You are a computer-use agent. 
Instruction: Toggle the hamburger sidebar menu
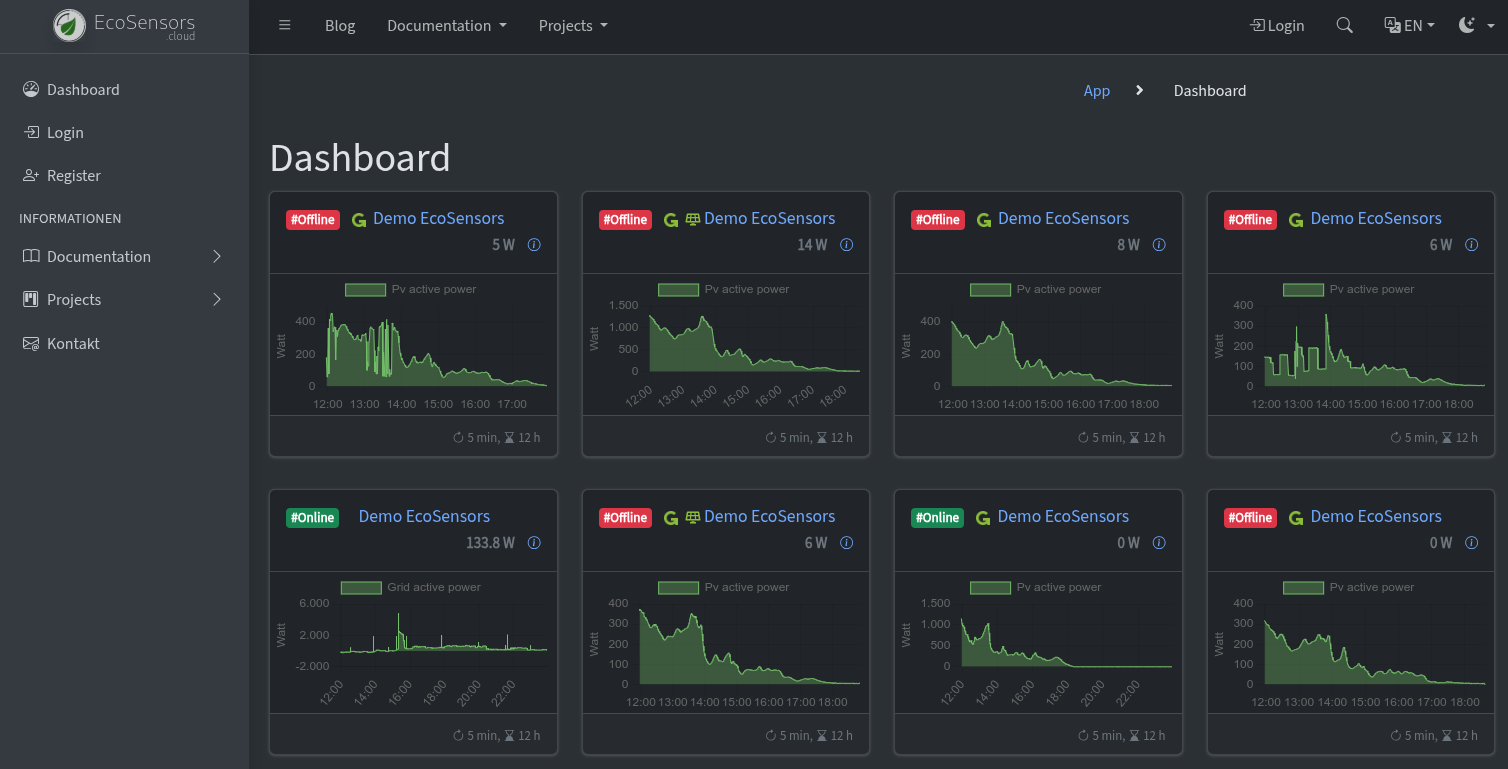pyautogui.click(x=285, y=26)
